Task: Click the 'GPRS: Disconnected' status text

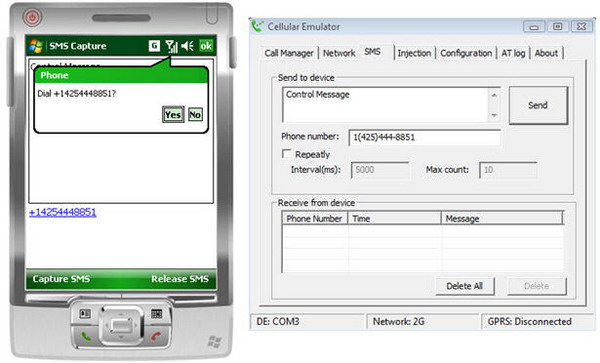Action: click(529, 322)
